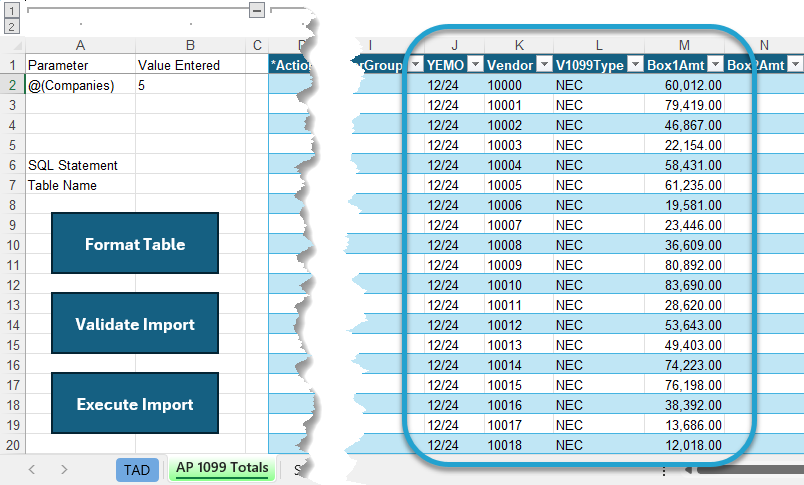Select column A header

[81, 45]
